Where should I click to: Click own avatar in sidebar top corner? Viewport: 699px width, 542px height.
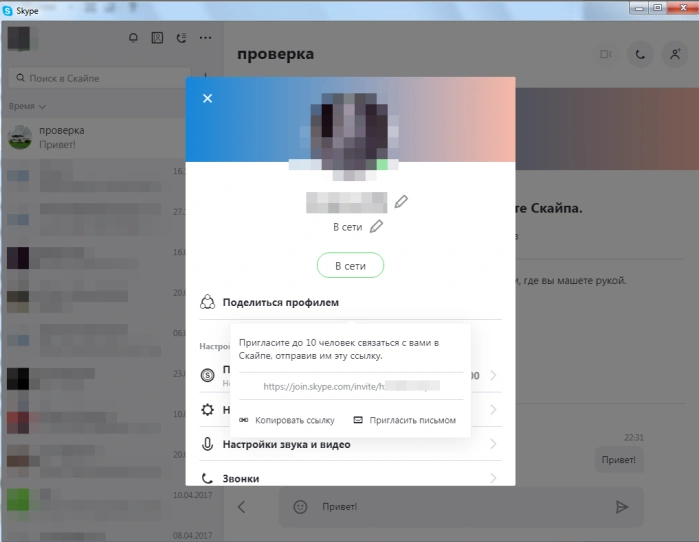click(19, 38)
